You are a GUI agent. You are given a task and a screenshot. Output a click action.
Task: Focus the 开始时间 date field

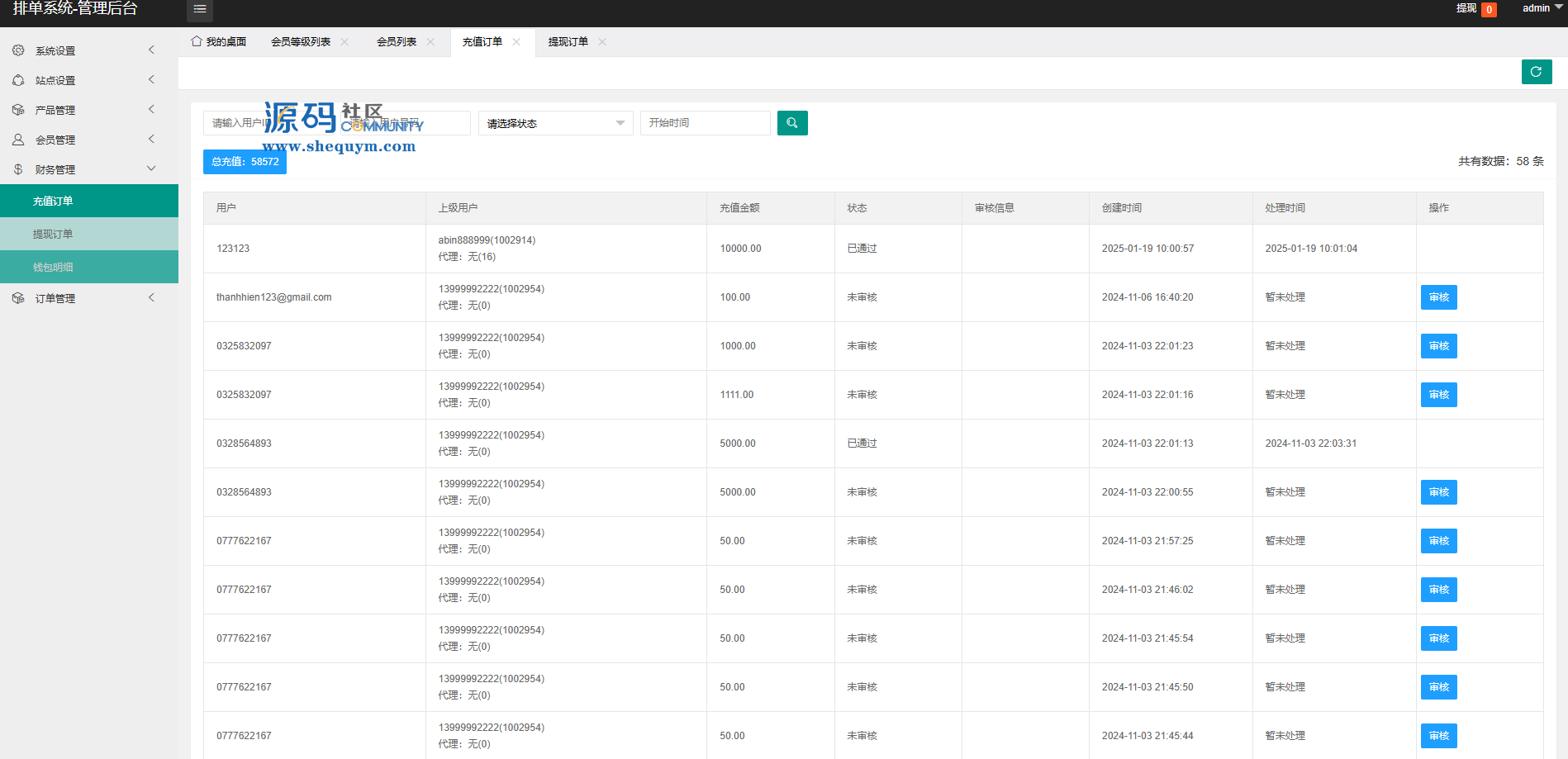pos(706,123)
